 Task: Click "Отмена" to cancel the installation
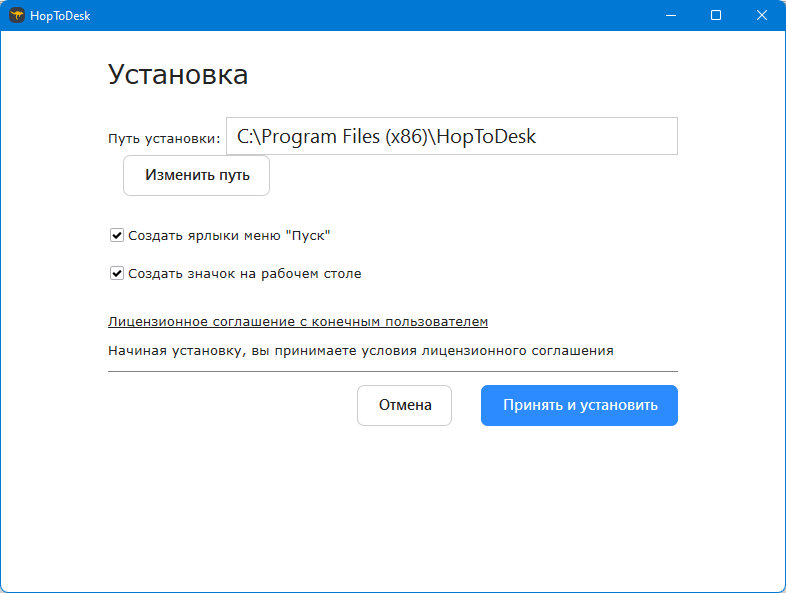point(404,405)
